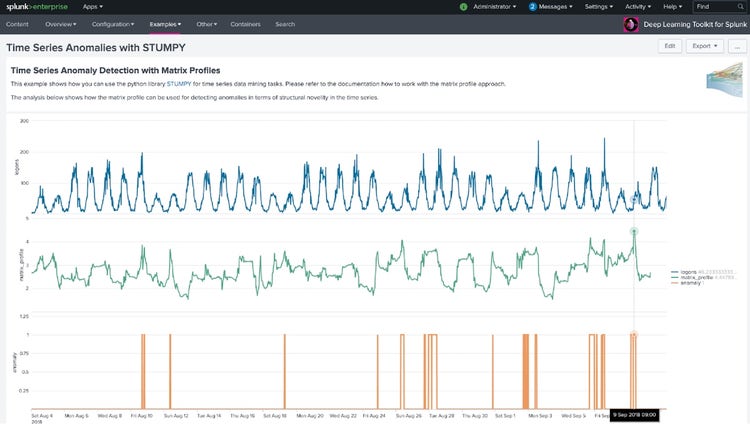The image size is (750, 431).
Task: Click the Deep Learning Toolkit app icon
Action: [x=631, y=24]
